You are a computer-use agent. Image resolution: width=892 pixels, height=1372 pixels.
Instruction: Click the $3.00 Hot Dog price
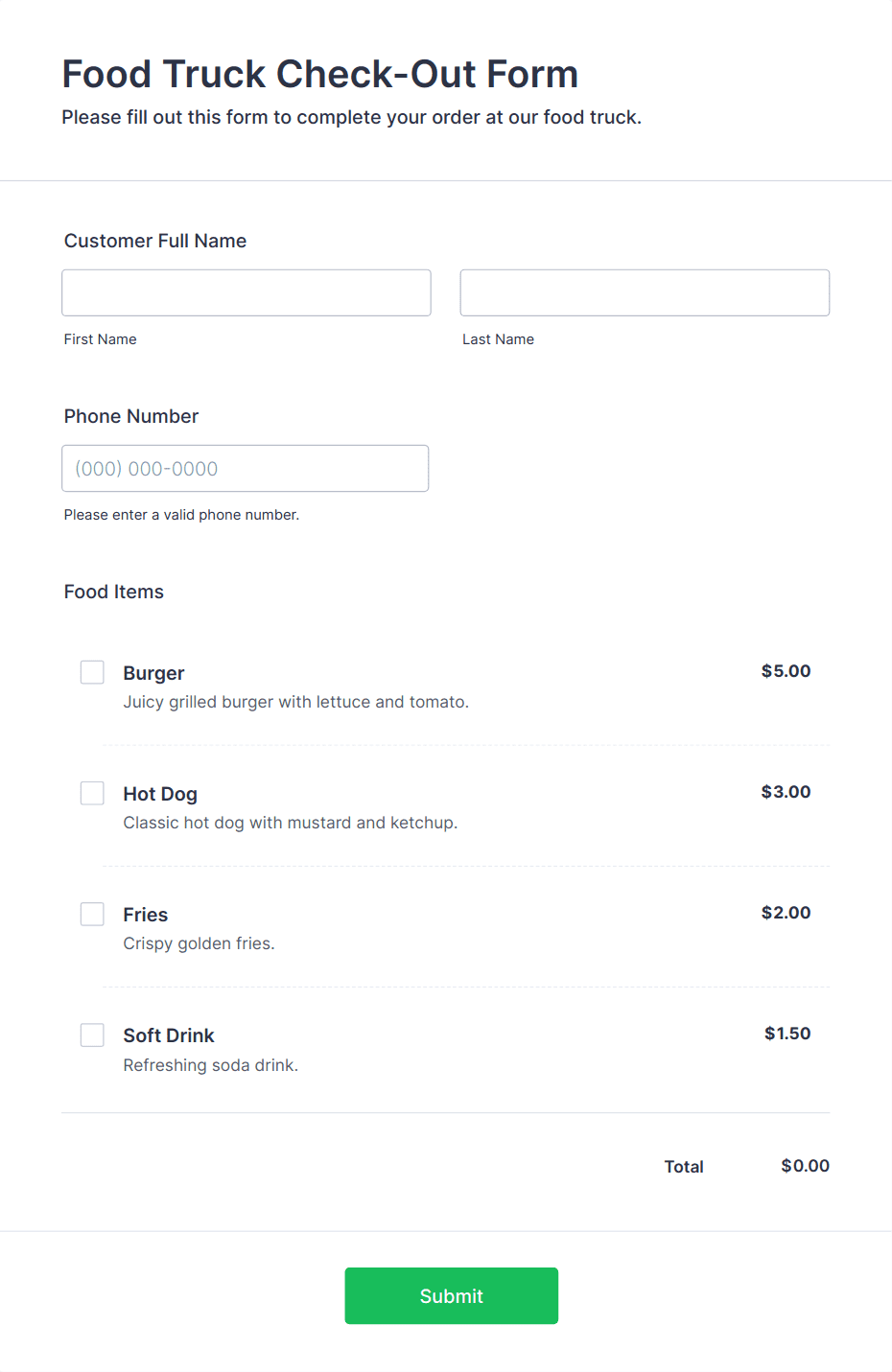(786, 792)
